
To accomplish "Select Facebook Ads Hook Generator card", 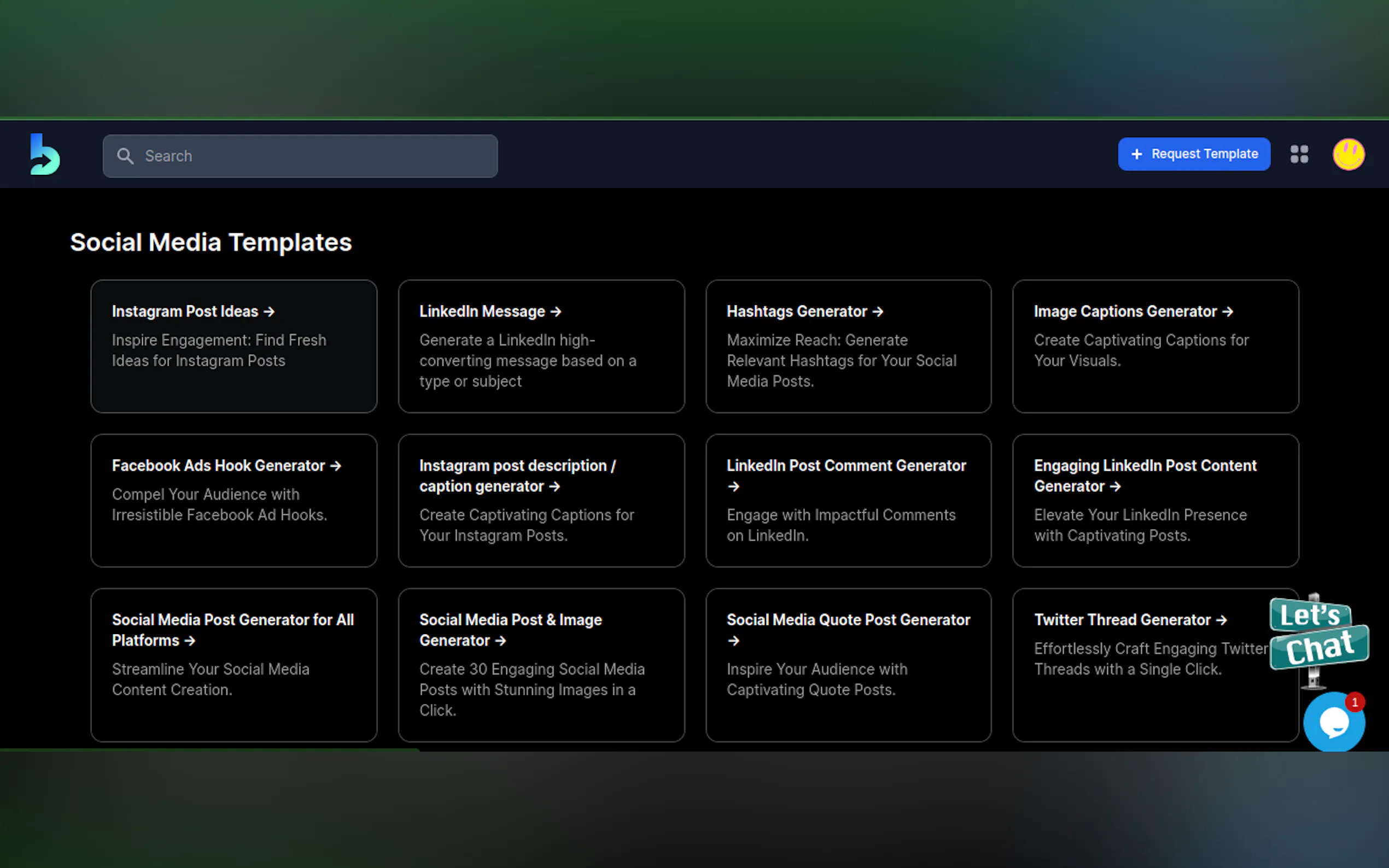I will (x=234, y=500).
